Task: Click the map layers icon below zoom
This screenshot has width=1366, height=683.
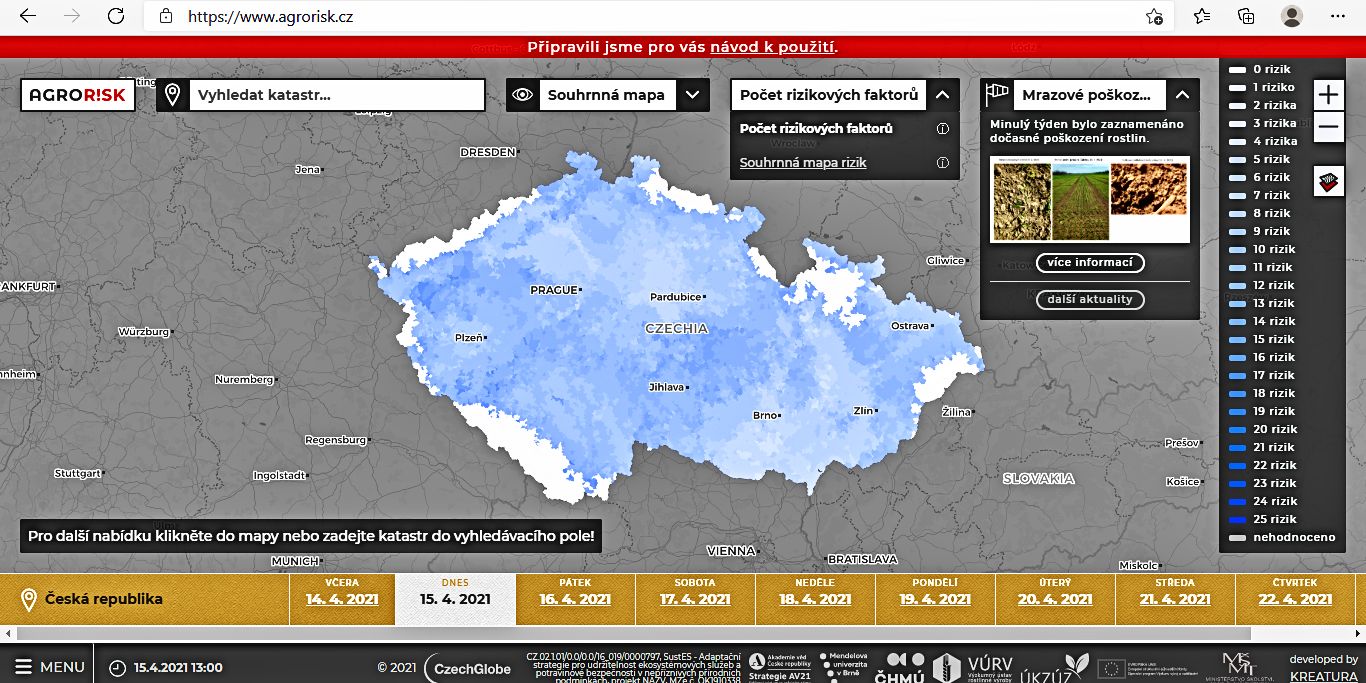Action: 1328,181
